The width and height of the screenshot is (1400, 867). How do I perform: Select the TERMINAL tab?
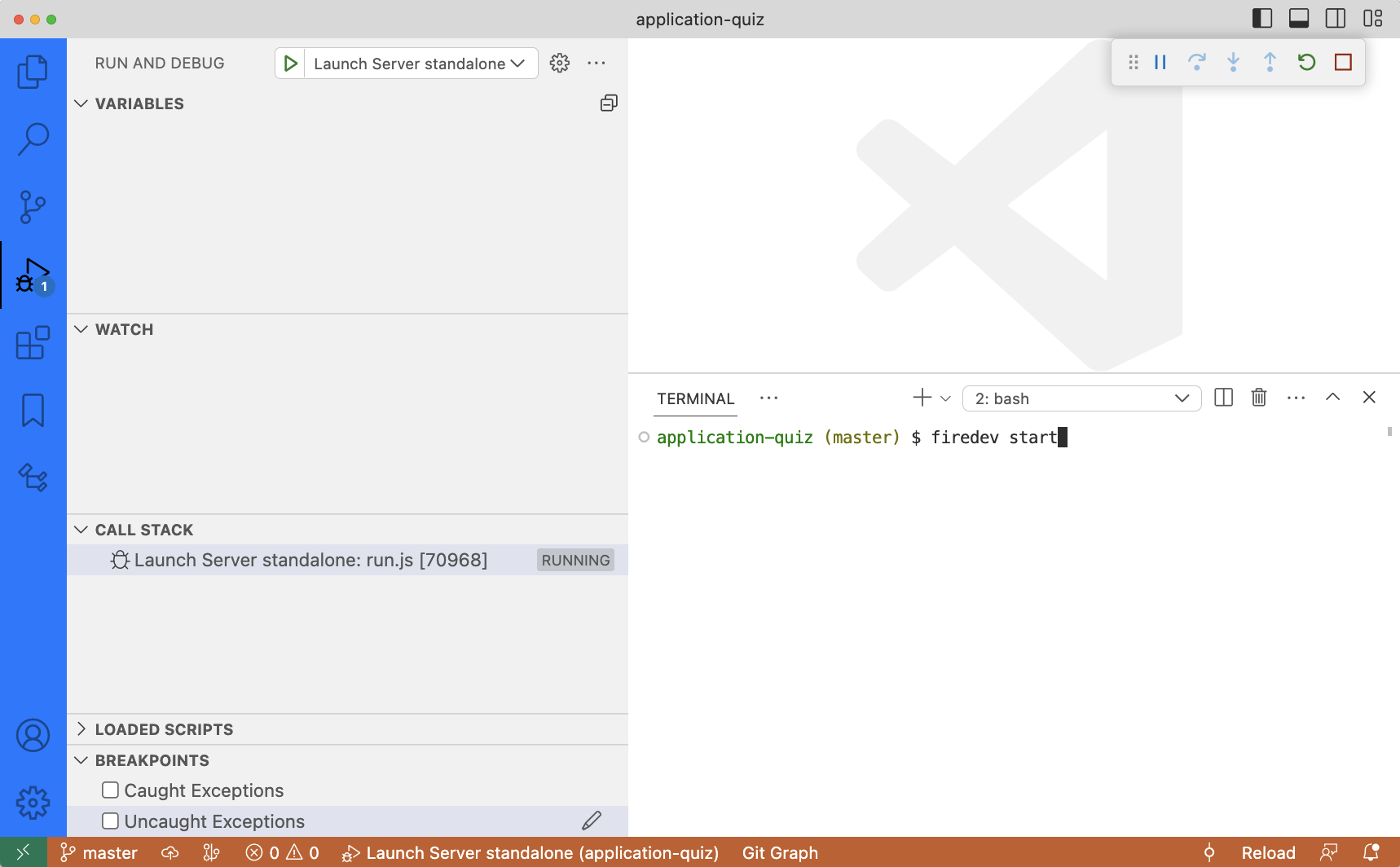695,398
